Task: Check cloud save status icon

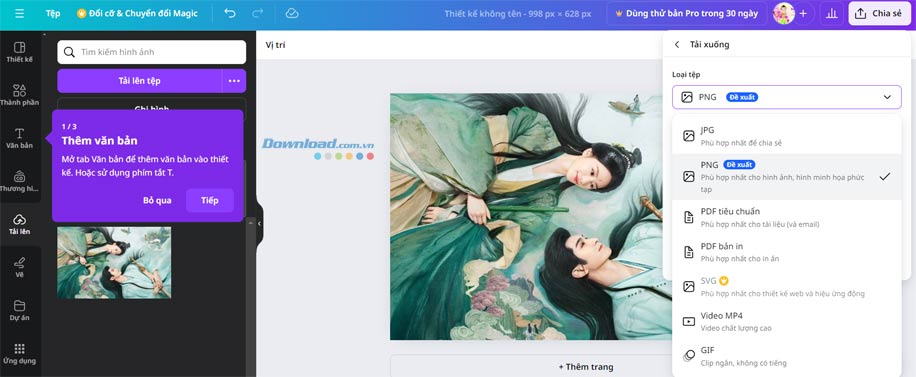Action: (292, 13)
